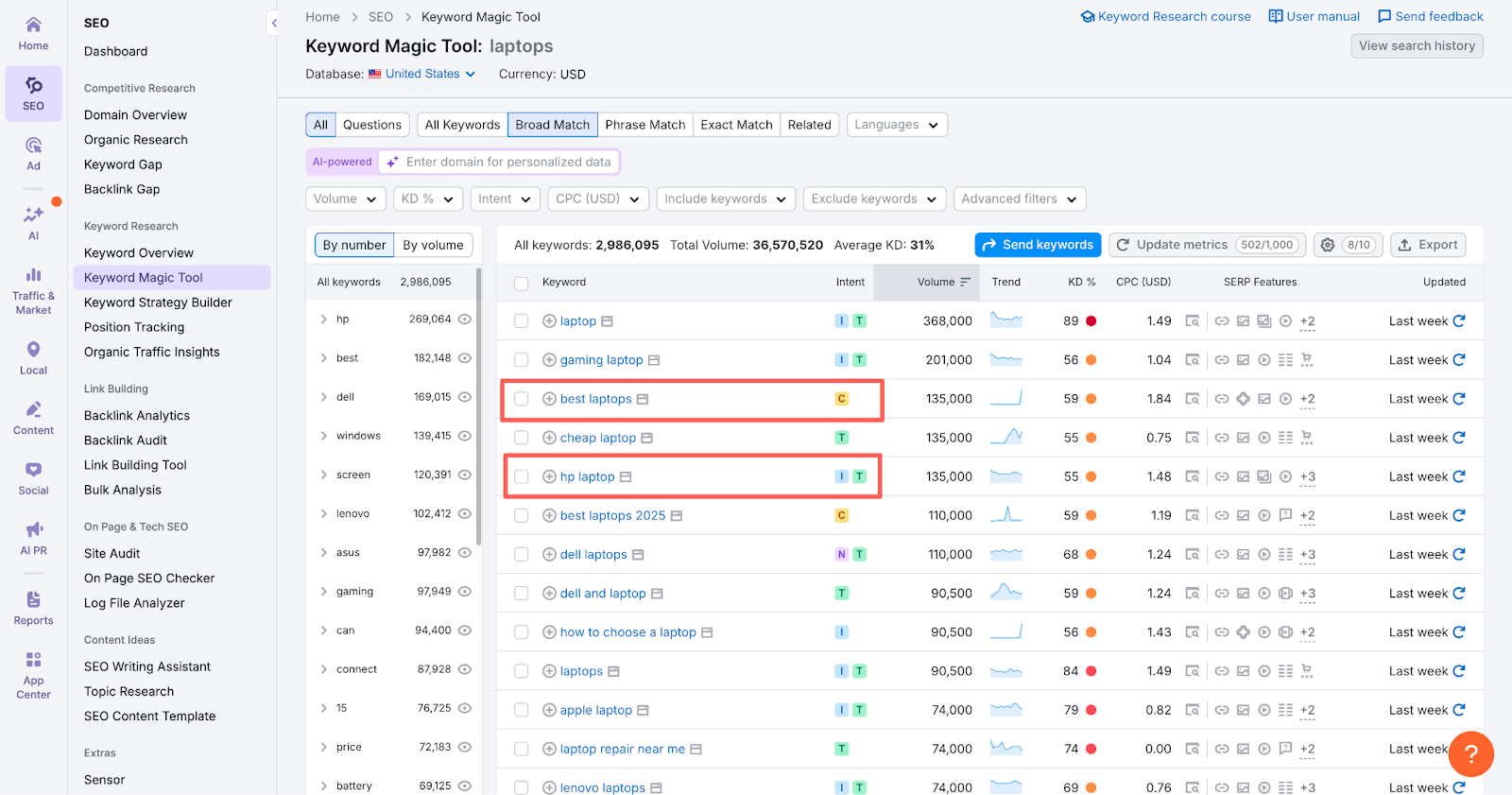Open the App Center sidebar icon
Screen dimensions: 1512x795
[x=33, y=675]
